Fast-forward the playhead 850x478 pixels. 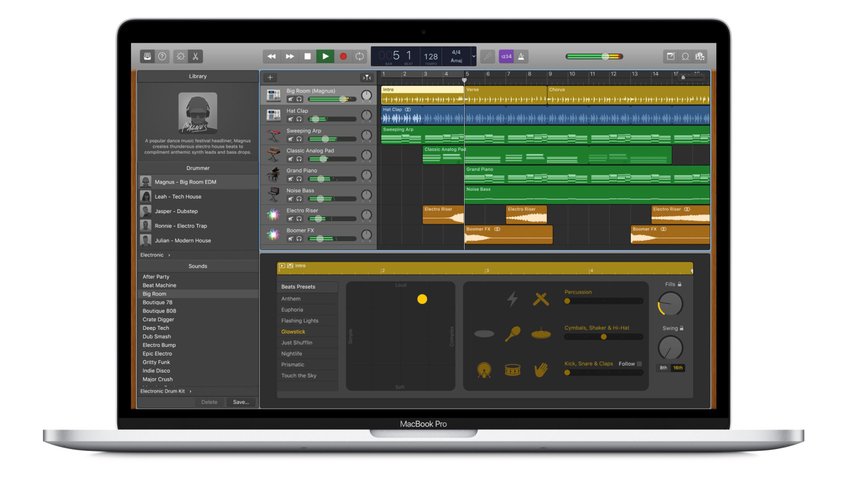point(289,56)
